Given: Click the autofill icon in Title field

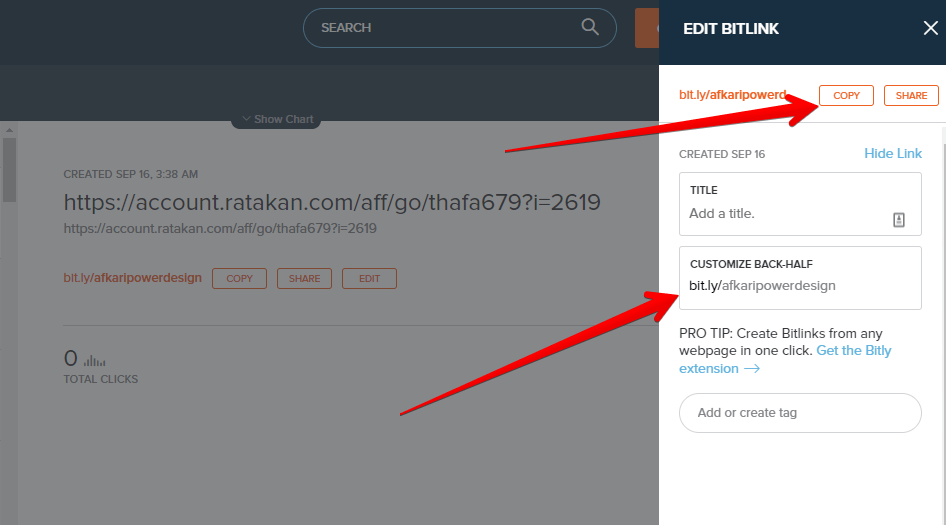Looking at the screenshot, I should pyautogui.click(x=898, y=220).
